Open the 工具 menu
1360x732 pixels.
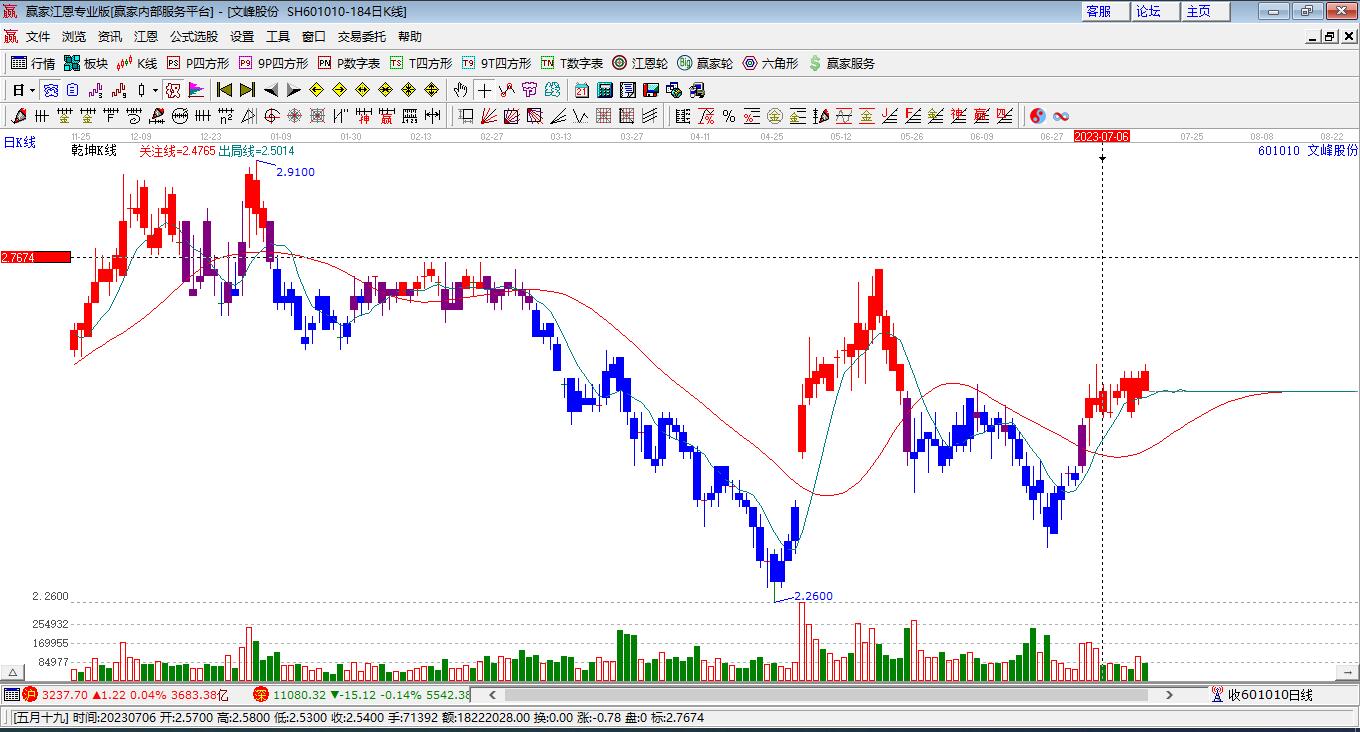coord(278,36)
